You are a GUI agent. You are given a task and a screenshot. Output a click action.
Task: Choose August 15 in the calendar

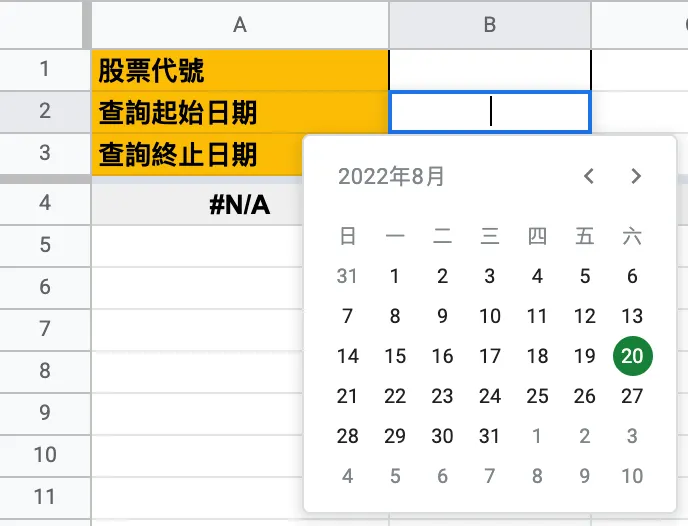point(395,356)
